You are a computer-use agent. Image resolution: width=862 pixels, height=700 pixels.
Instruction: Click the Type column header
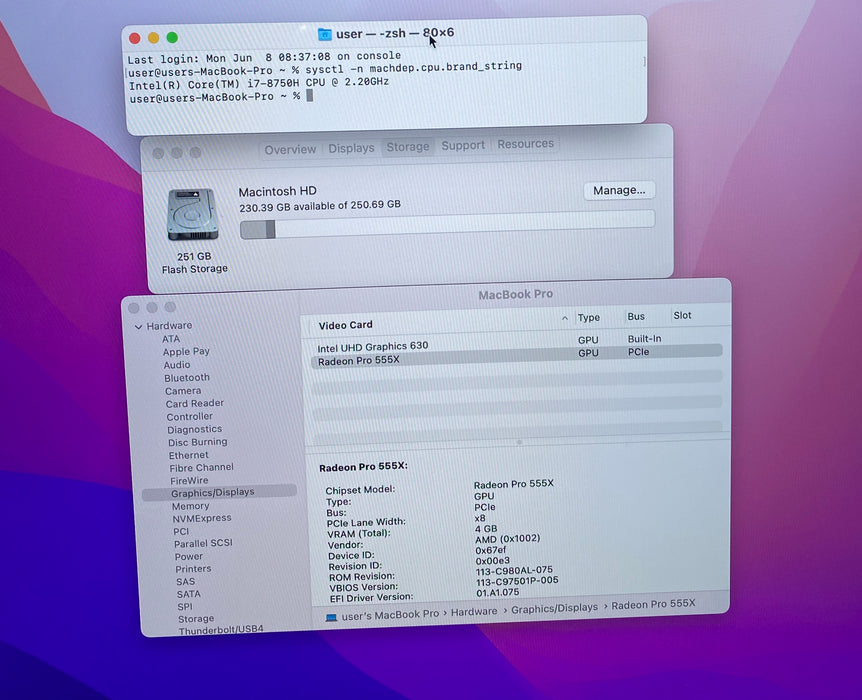tap(588, 318)
